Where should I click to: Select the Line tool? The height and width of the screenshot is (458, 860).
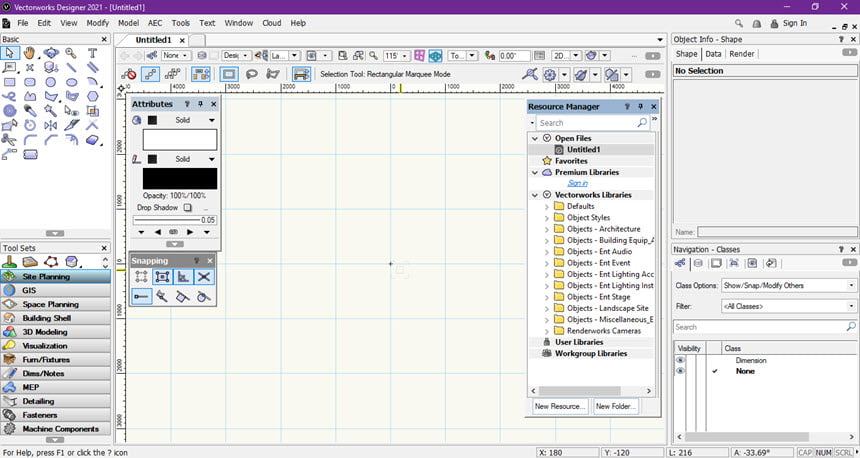pyautogui.click(x=71, y=67)
